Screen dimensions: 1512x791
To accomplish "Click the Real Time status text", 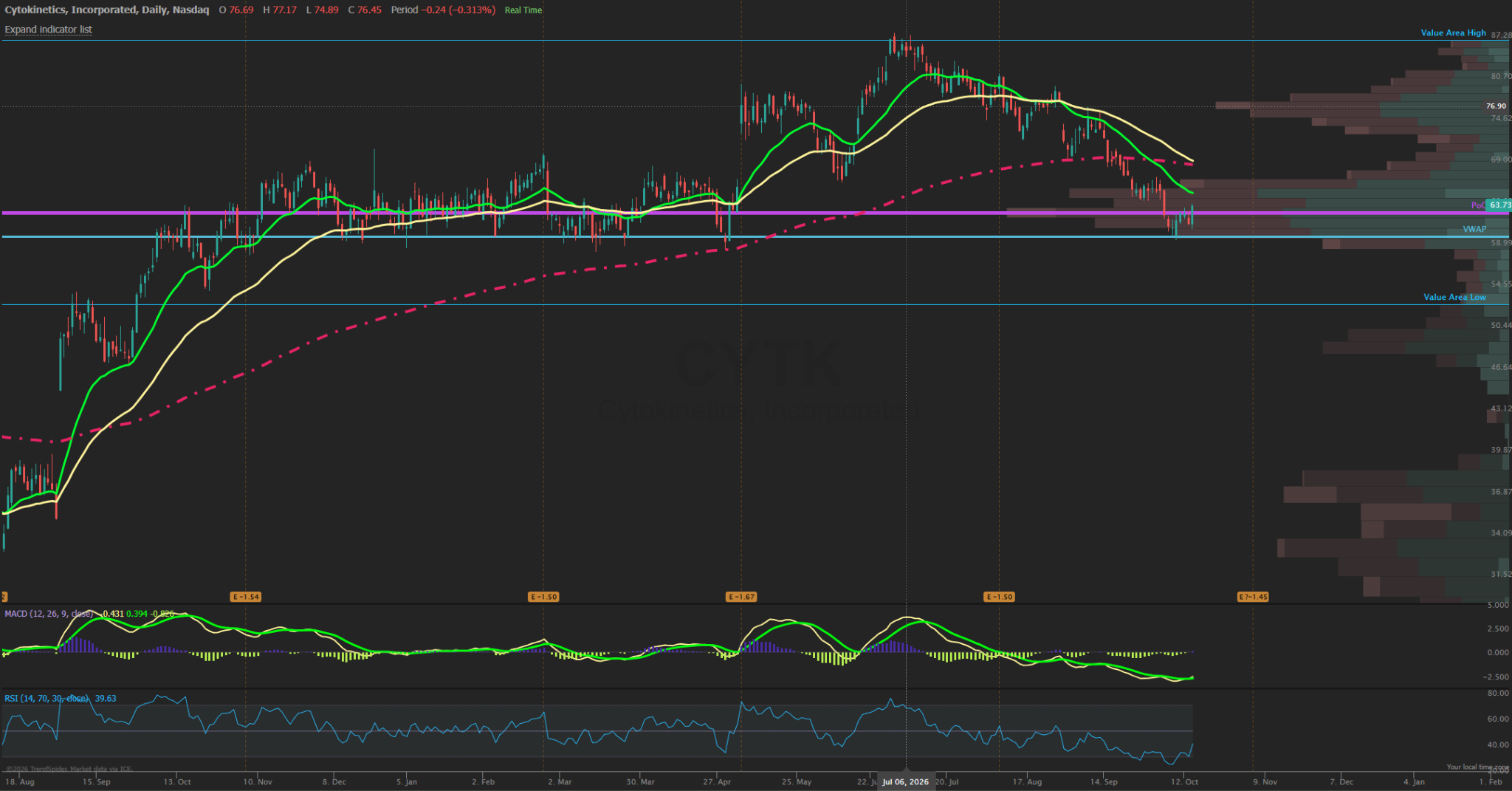I will point(523,10).
